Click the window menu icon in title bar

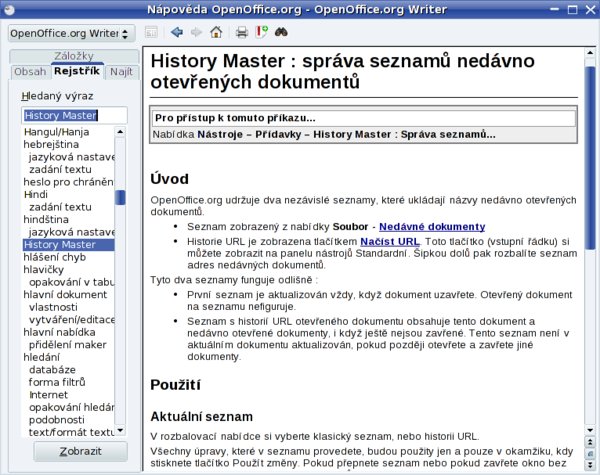pos(9,9)
